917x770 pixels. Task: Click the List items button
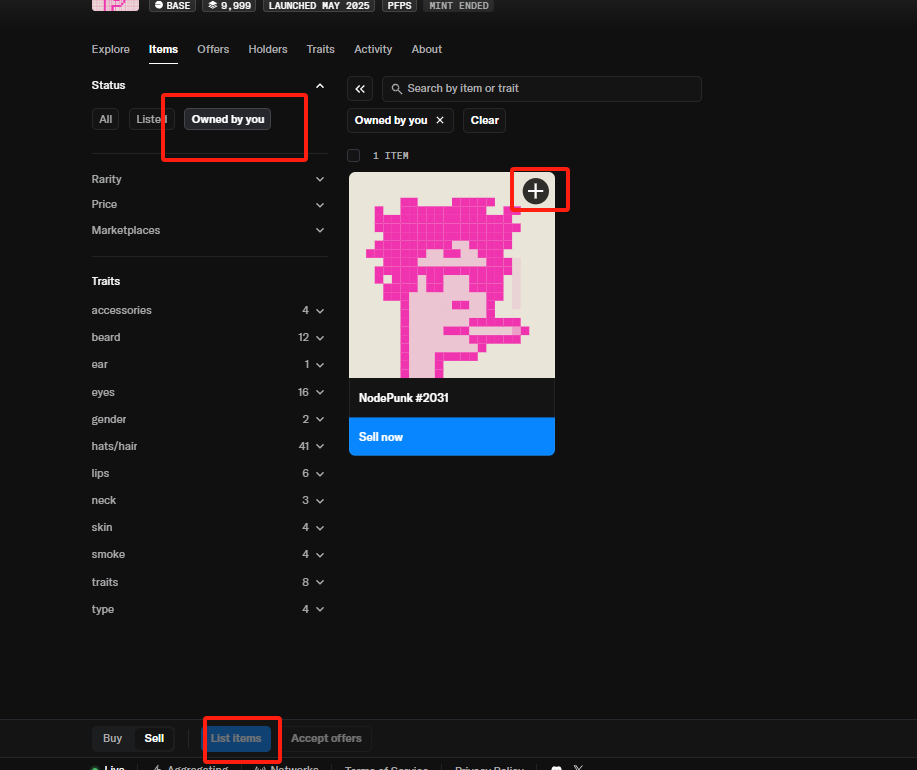[x=236, y=738]
